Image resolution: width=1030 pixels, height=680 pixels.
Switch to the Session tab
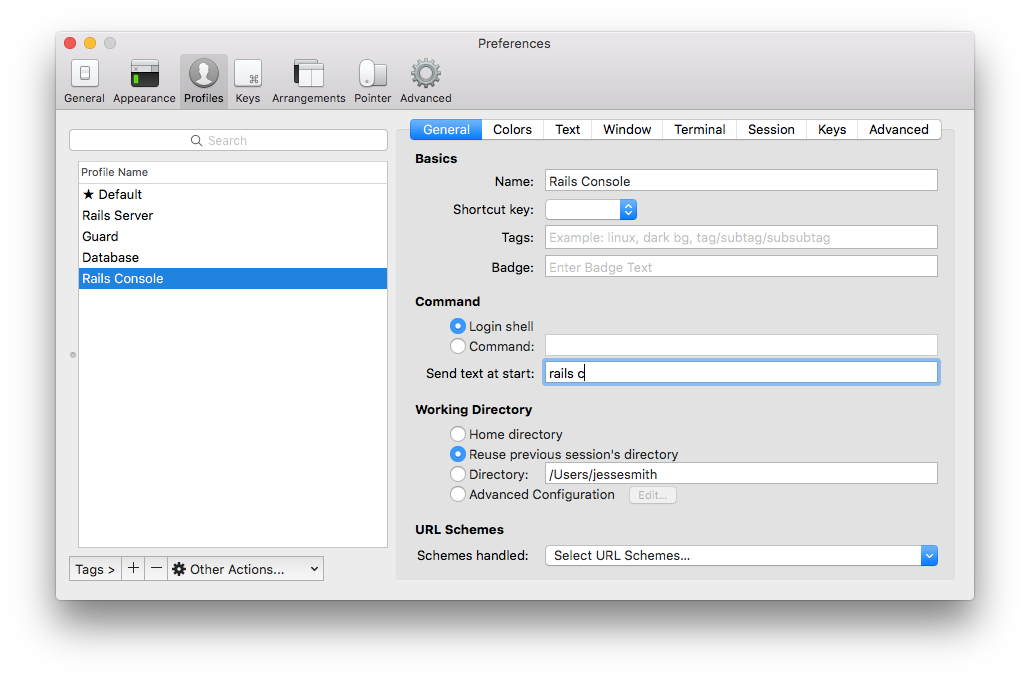coord(771,129)
